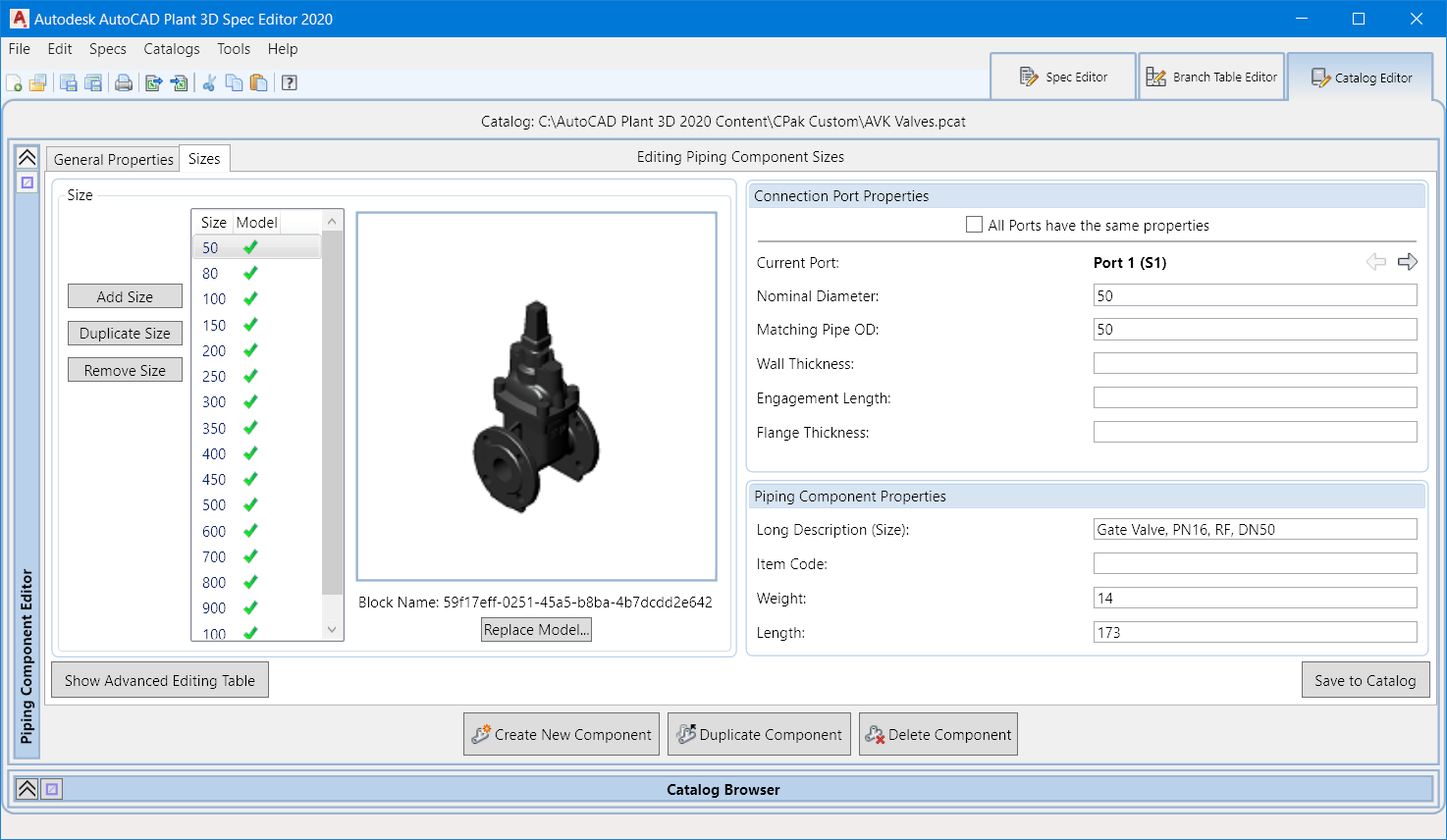Viewport: 1447px width, 840px height.
Task: Open Help via the question mark icon
Action: pyautogui.click(x=290, y=83)
